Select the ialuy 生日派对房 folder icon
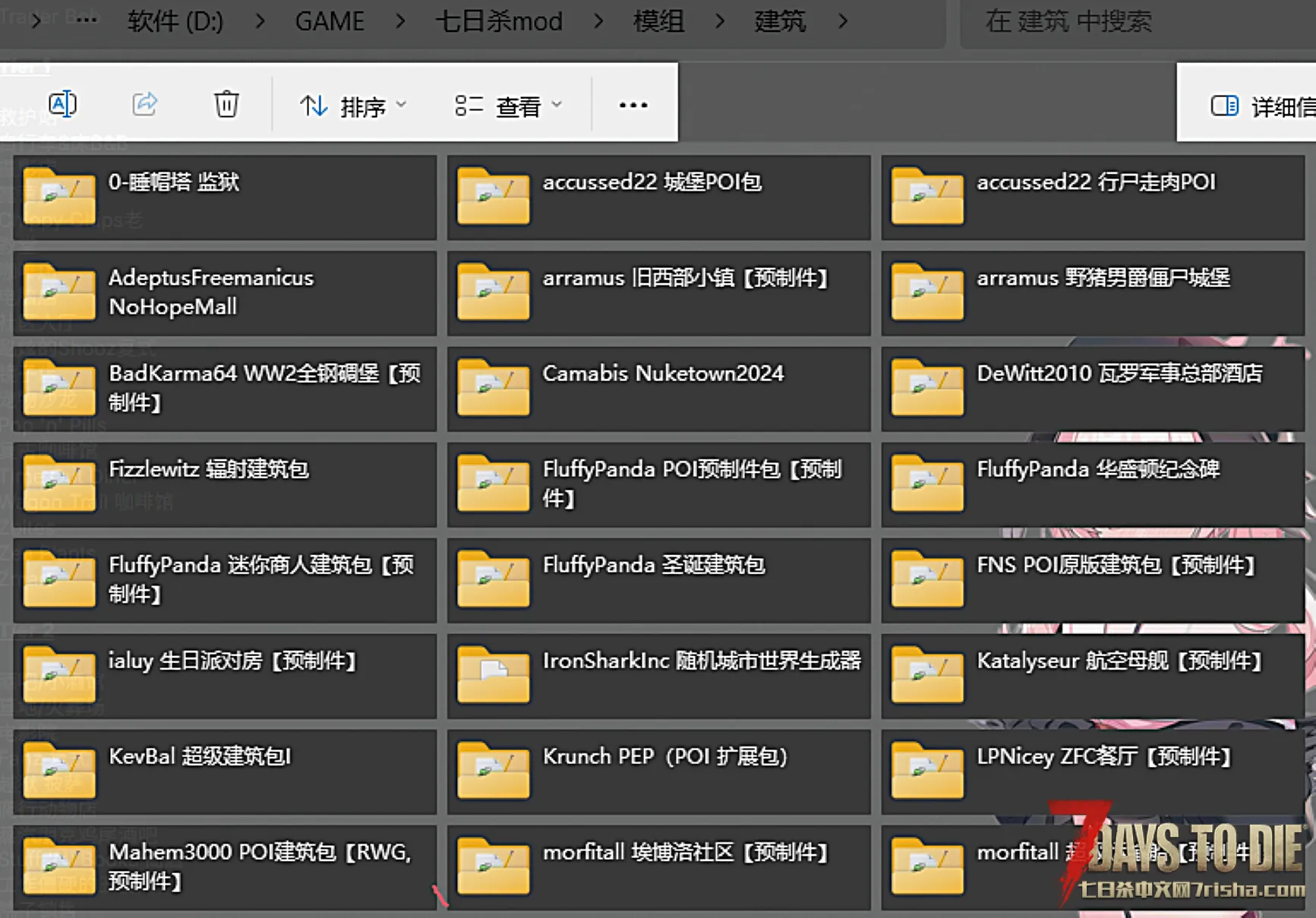 pyautogui.click(x=59, y=674)
